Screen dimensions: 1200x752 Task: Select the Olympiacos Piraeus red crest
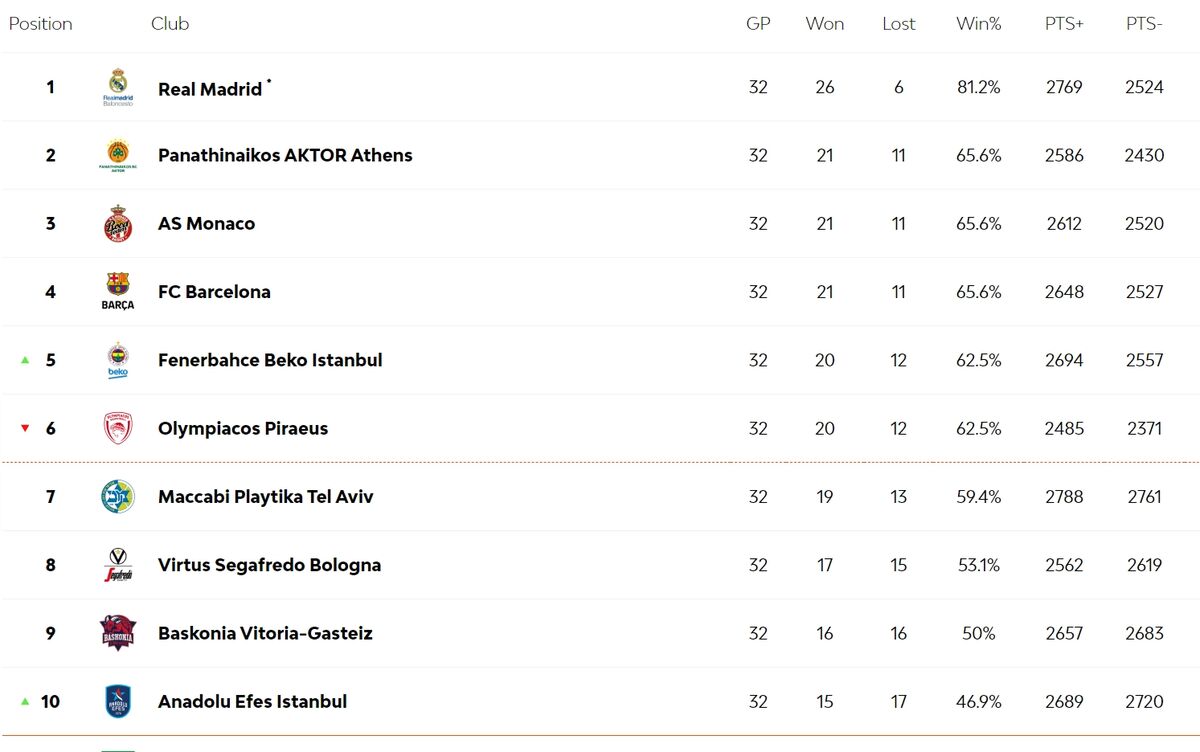(x=118, y=428)
